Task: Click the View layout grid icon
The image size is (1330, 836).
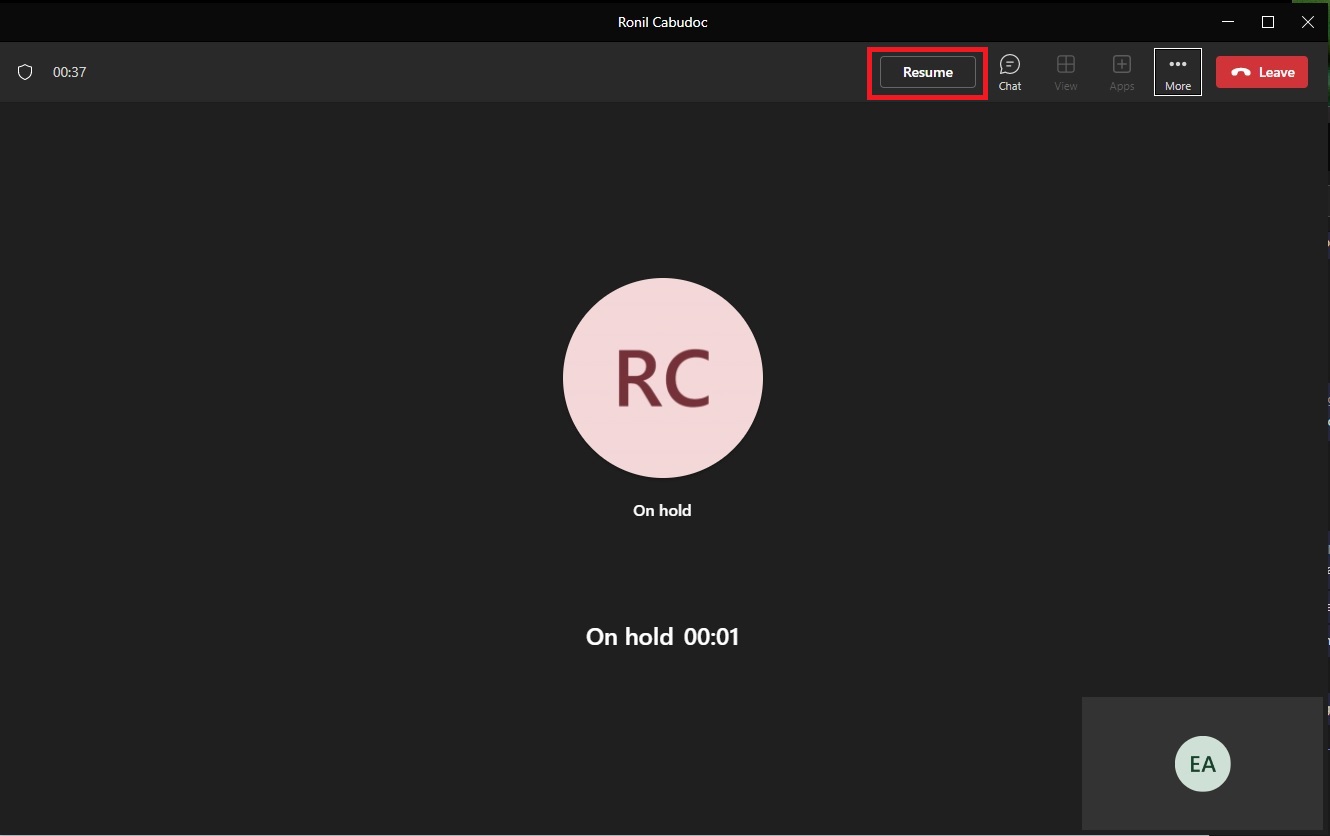Action: coord(1066,72)
